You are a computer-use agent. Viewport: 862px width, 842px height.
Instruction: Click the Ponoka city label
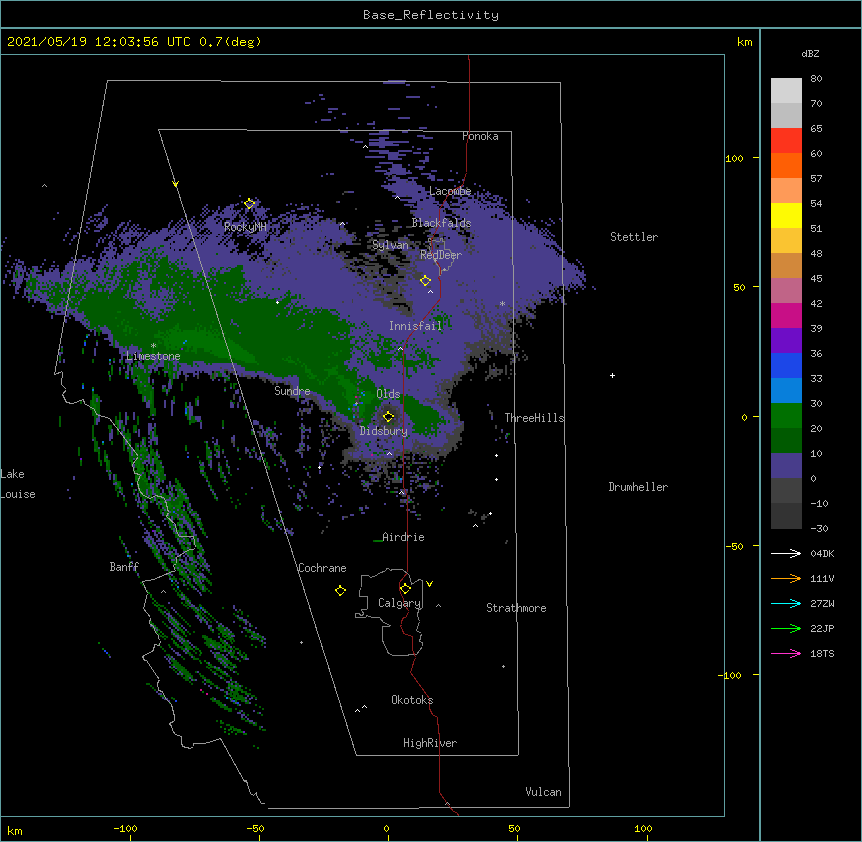coord(480,136)
